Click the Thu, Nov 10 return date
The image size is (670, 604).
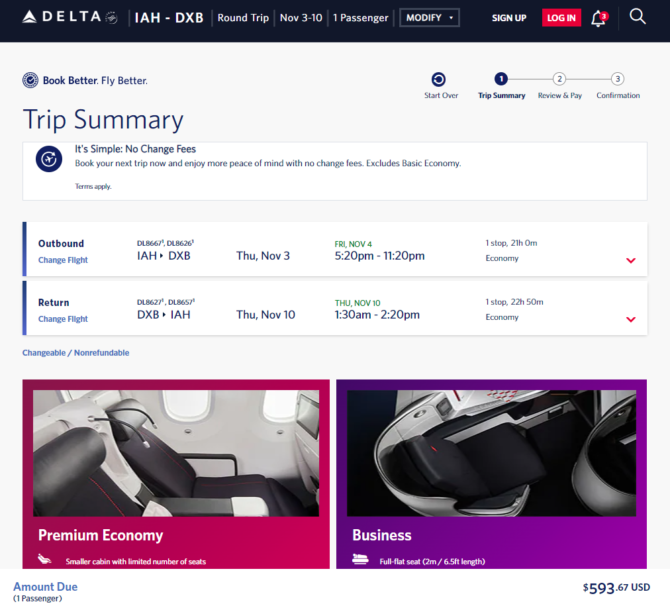pos(266,315)
